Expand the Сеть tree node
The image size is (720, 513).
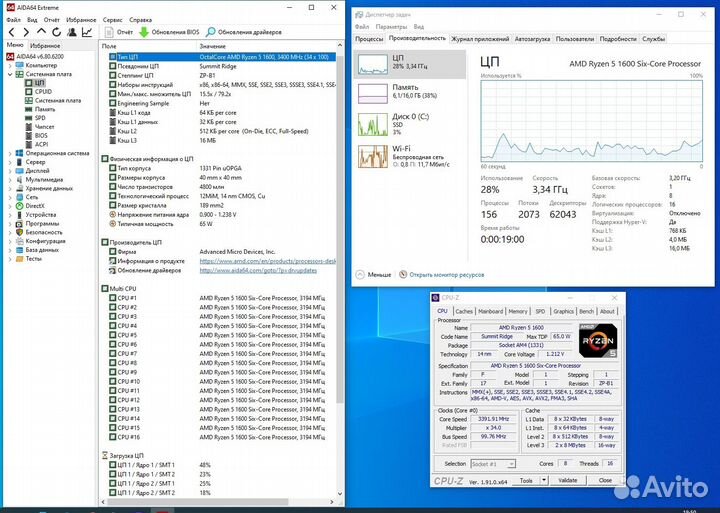point(10,197)
